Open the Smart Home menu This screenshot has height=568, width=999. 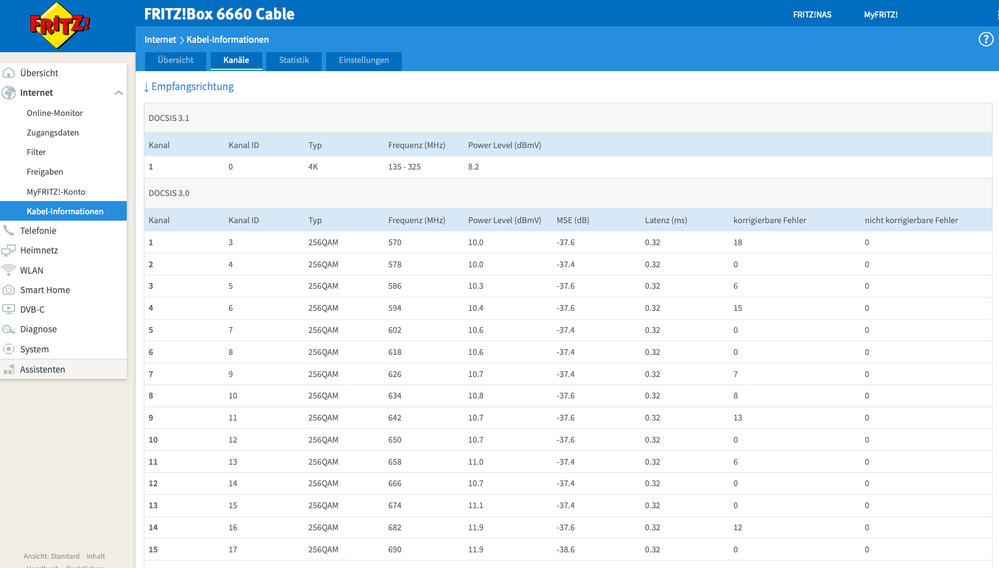click(x=45, y=290)
